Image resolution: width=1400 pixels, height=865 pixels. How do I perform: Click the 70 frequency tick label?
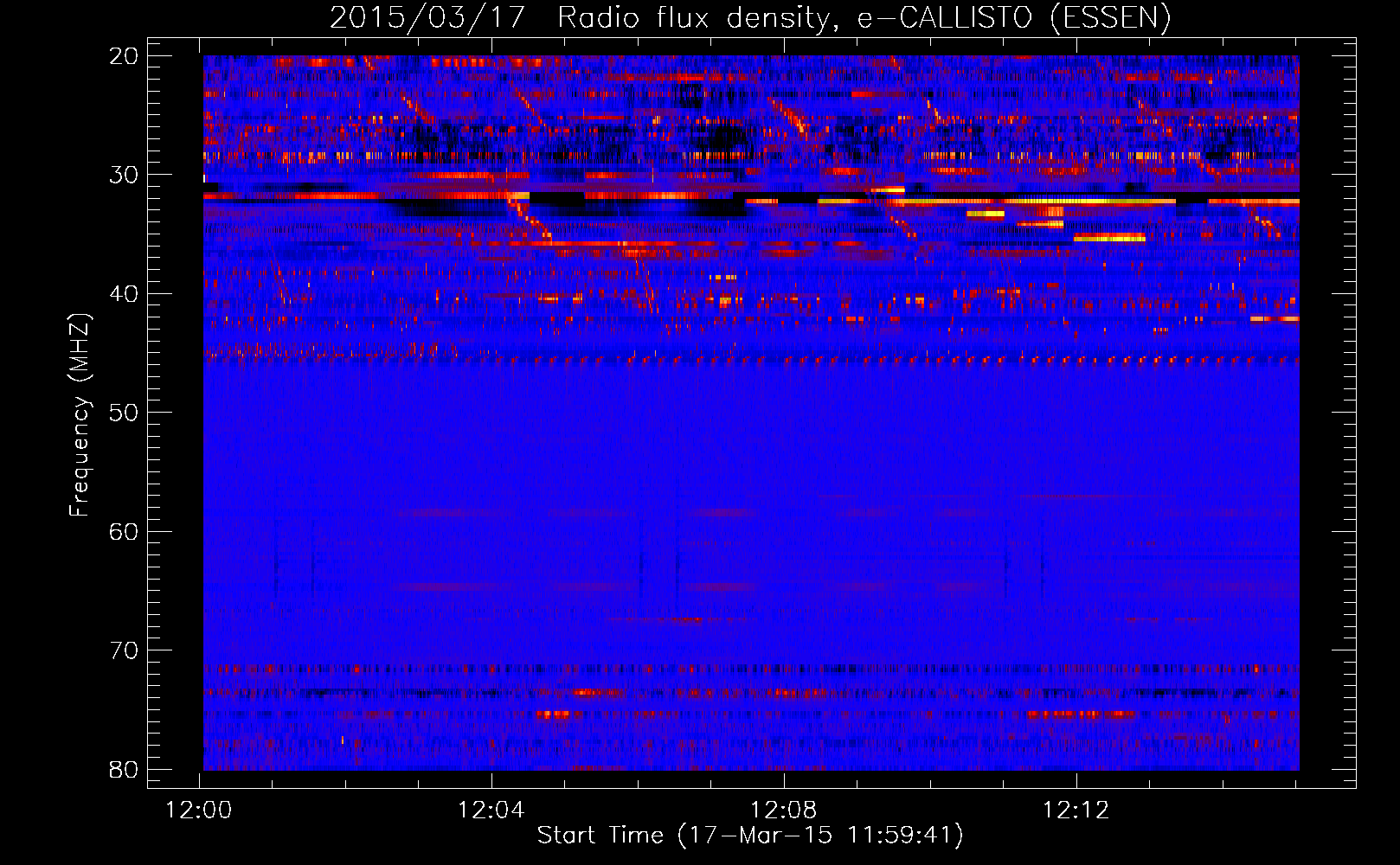pos(124,650)
